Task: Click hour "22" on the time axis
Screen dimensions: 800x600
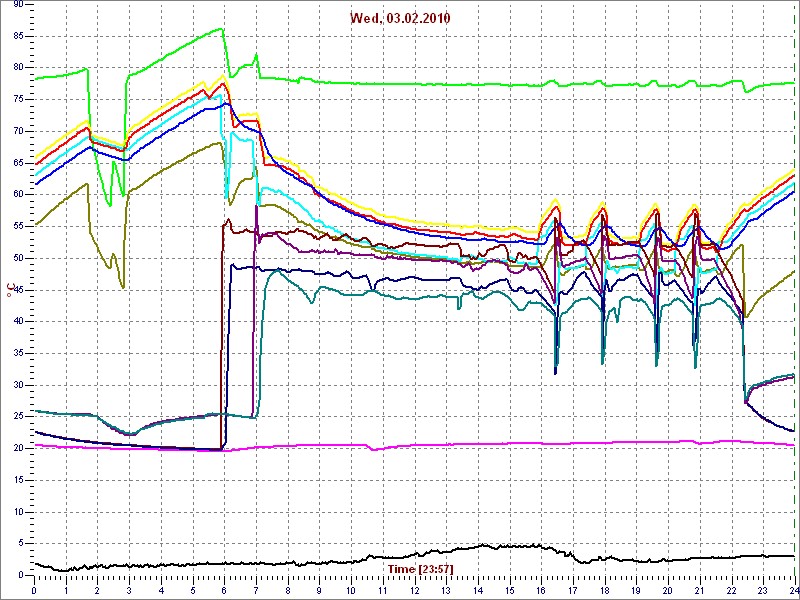Action: click(x=731, y=590)
